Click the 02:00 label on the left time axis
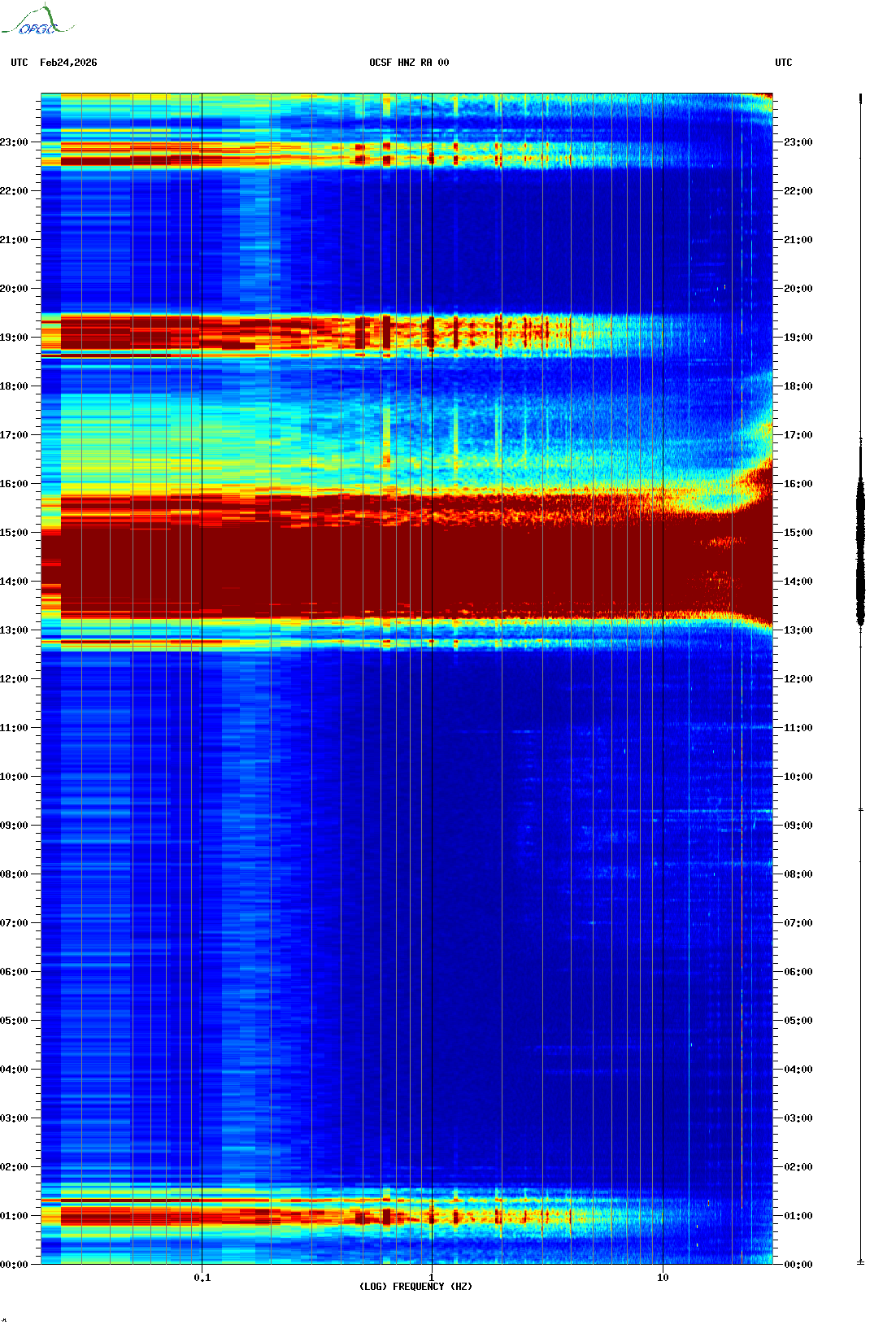 14,1167
